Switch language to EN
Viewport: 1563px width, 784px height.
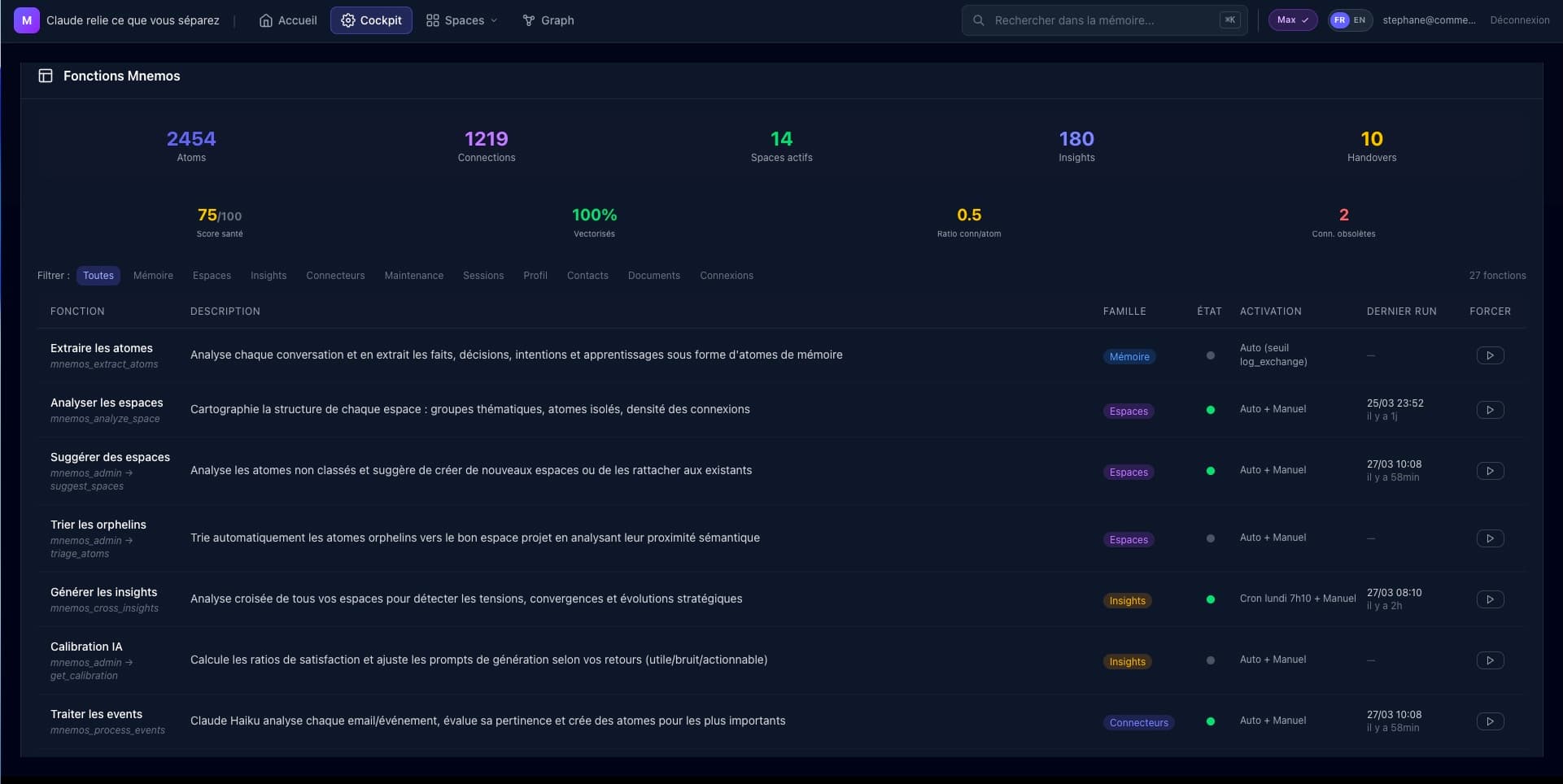coord(1360,20)
